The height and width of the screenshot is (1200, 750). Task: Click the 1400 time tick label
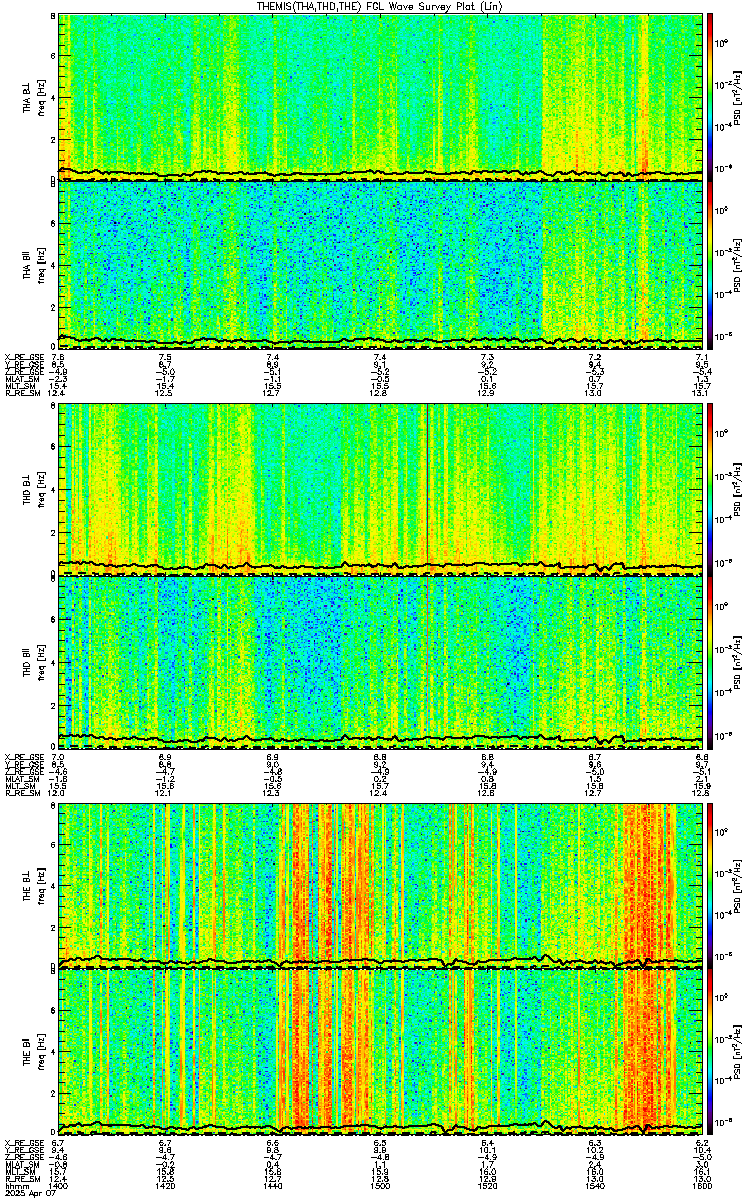coord(58,1187)
